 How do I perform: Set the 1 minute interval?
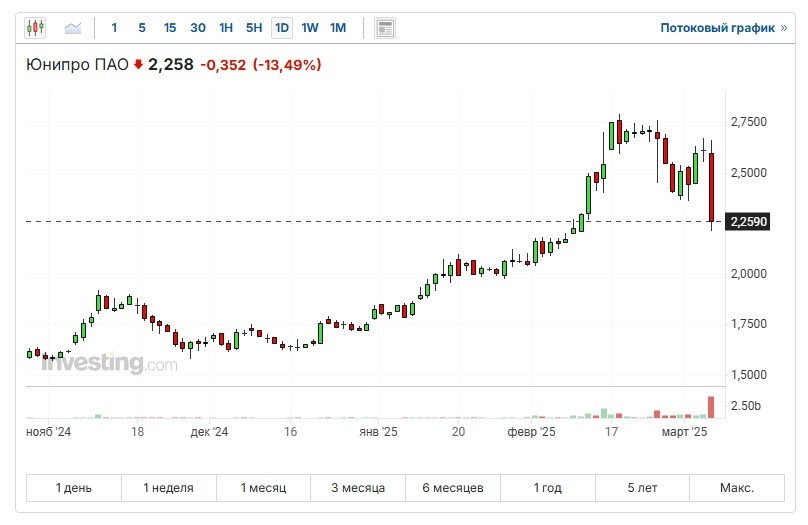coord(114,28)
